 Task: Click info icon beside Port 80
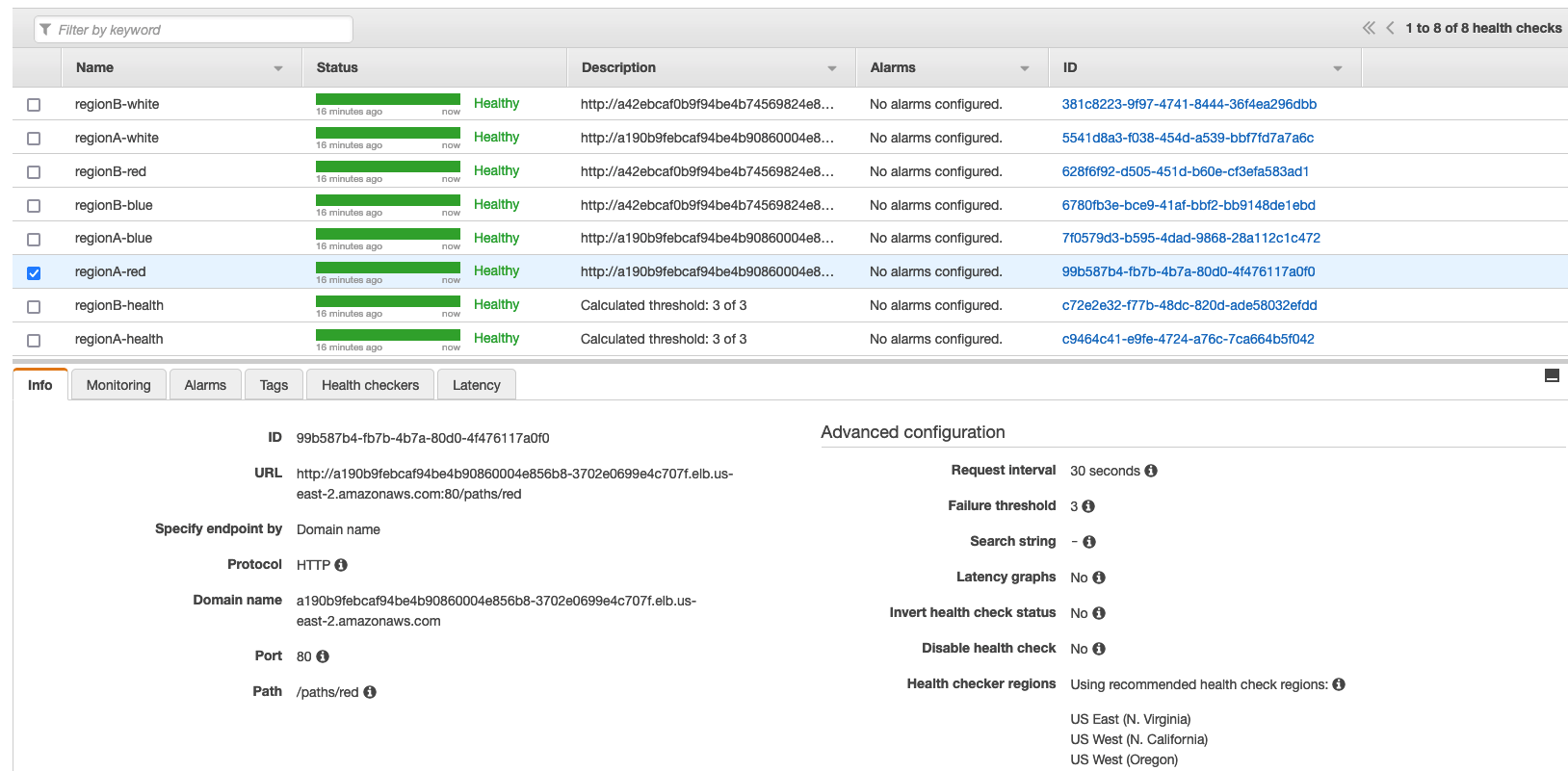[x=323, y=656]
